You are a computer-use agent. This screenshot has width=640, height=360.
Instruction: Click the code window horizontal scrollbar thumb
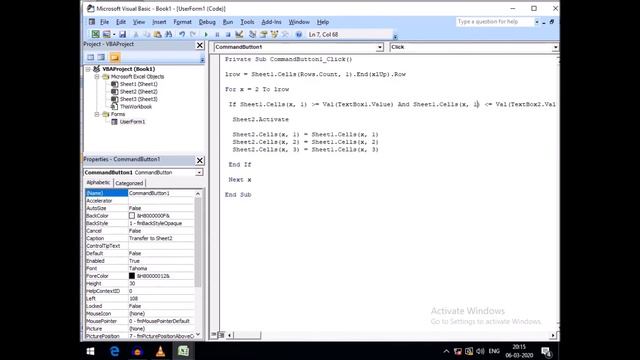click(247, 335)
